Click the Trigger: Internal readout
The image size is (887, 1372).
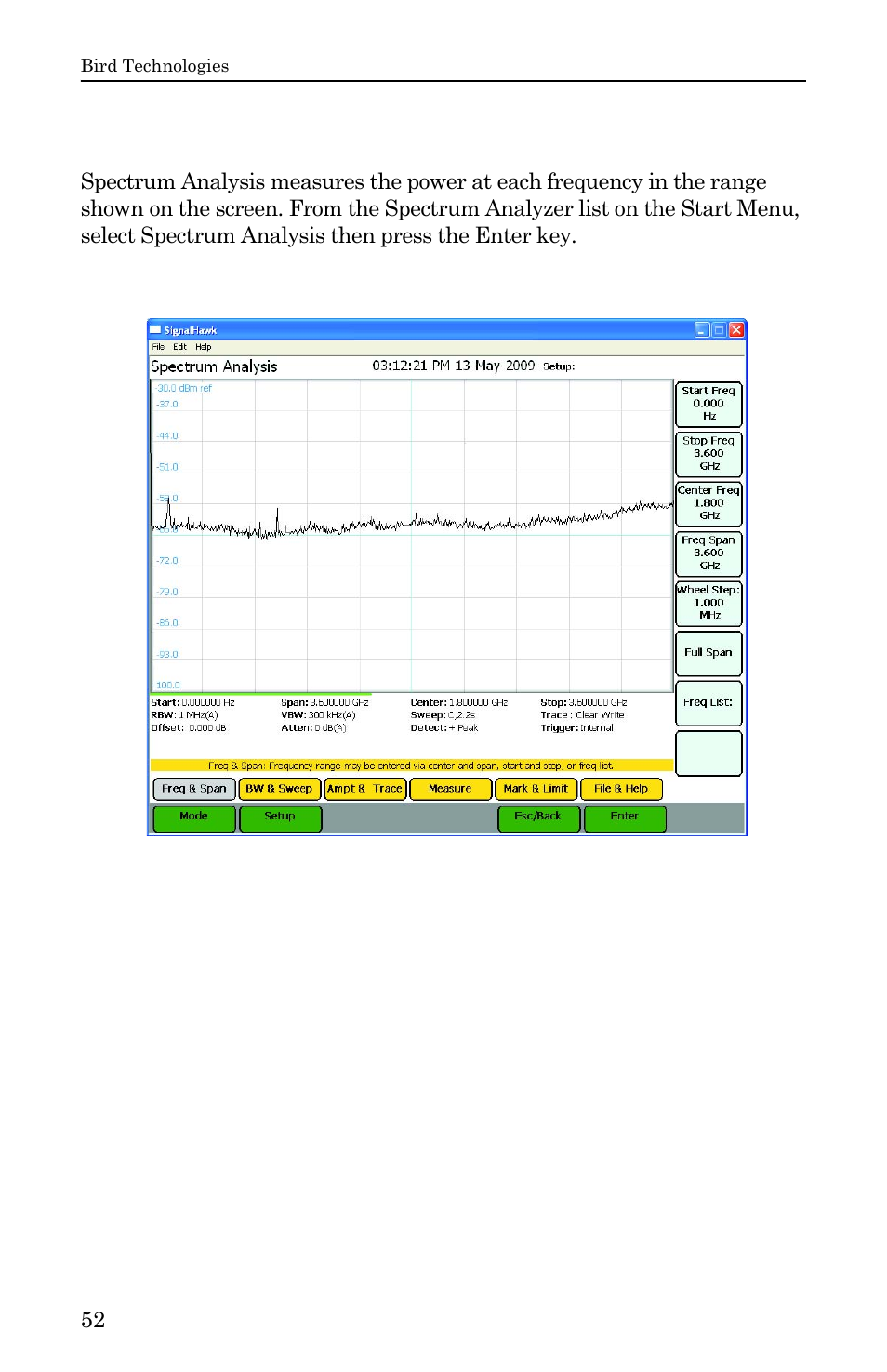(x=577, y=728)
